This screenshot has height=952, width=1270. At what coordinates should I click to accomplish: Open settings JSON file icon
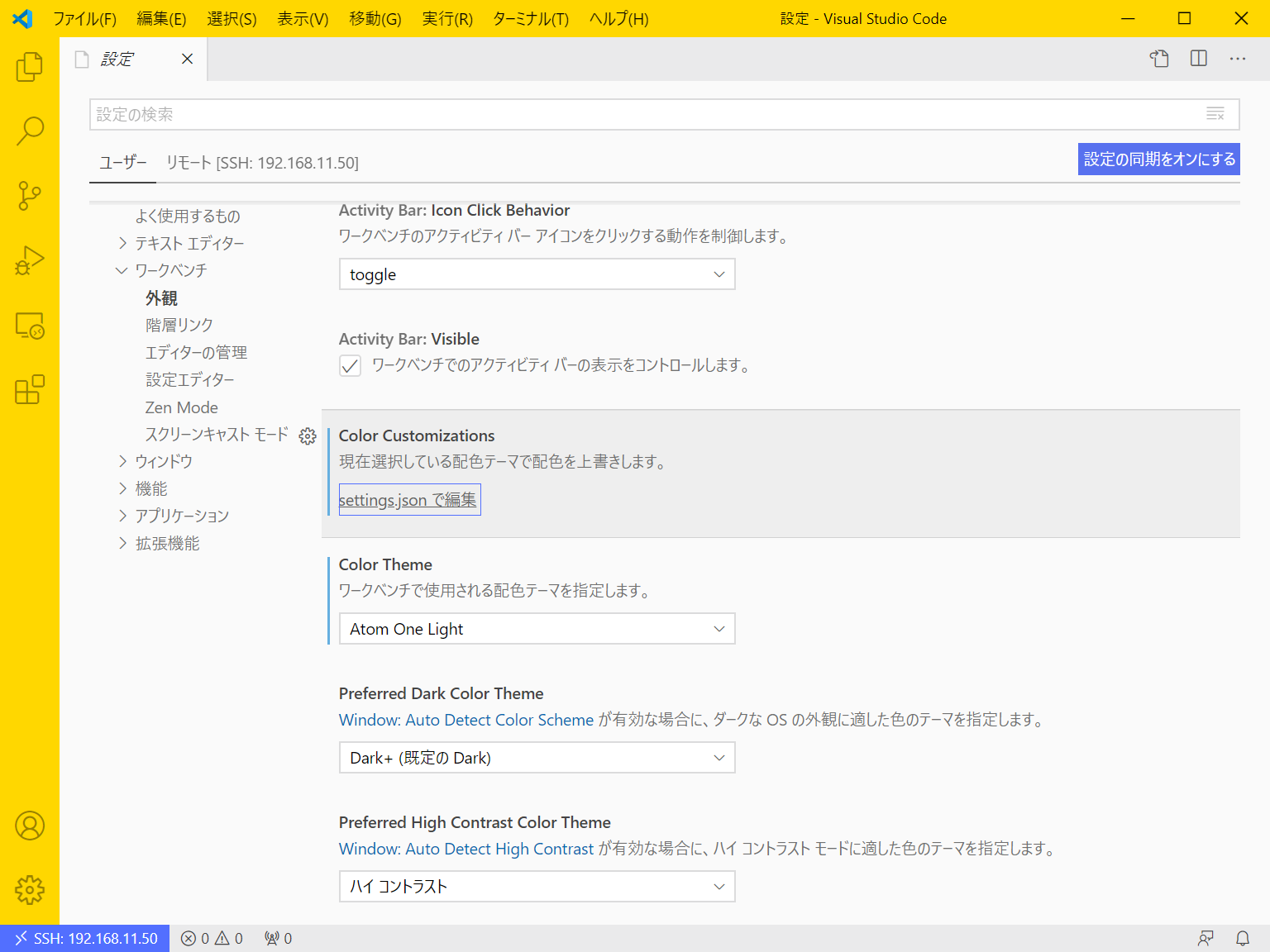(x=1159, y=59)
